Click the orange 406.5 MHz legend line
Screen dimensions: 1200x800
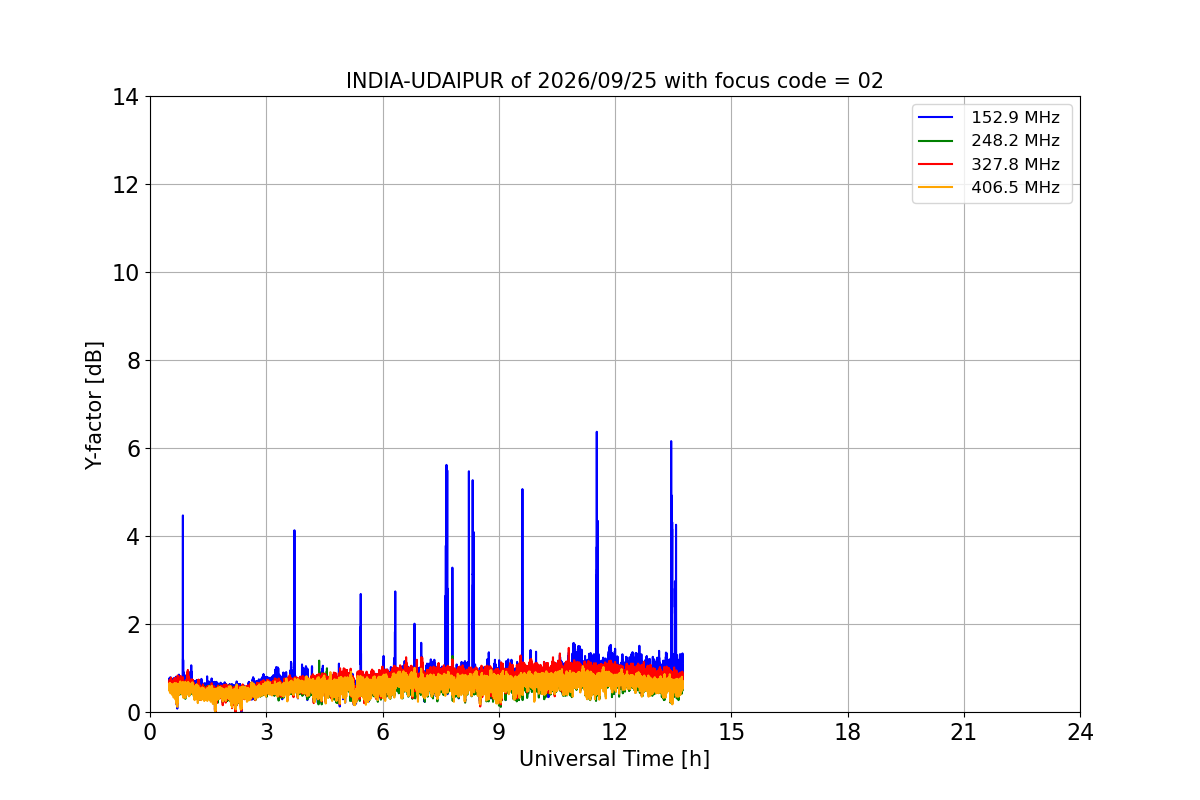tap(938, 187)
